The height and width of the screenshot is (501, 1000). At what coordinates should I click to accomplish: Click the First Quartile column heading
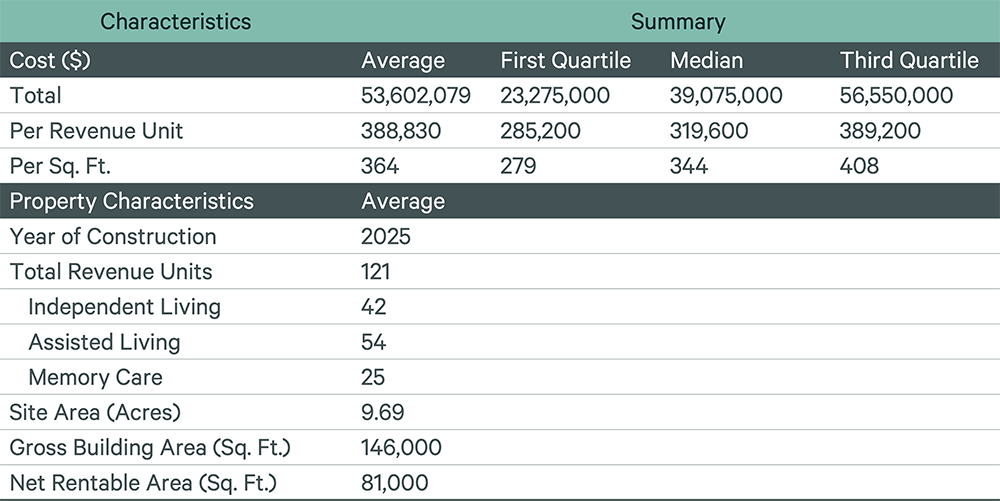[x=565, y=61]
